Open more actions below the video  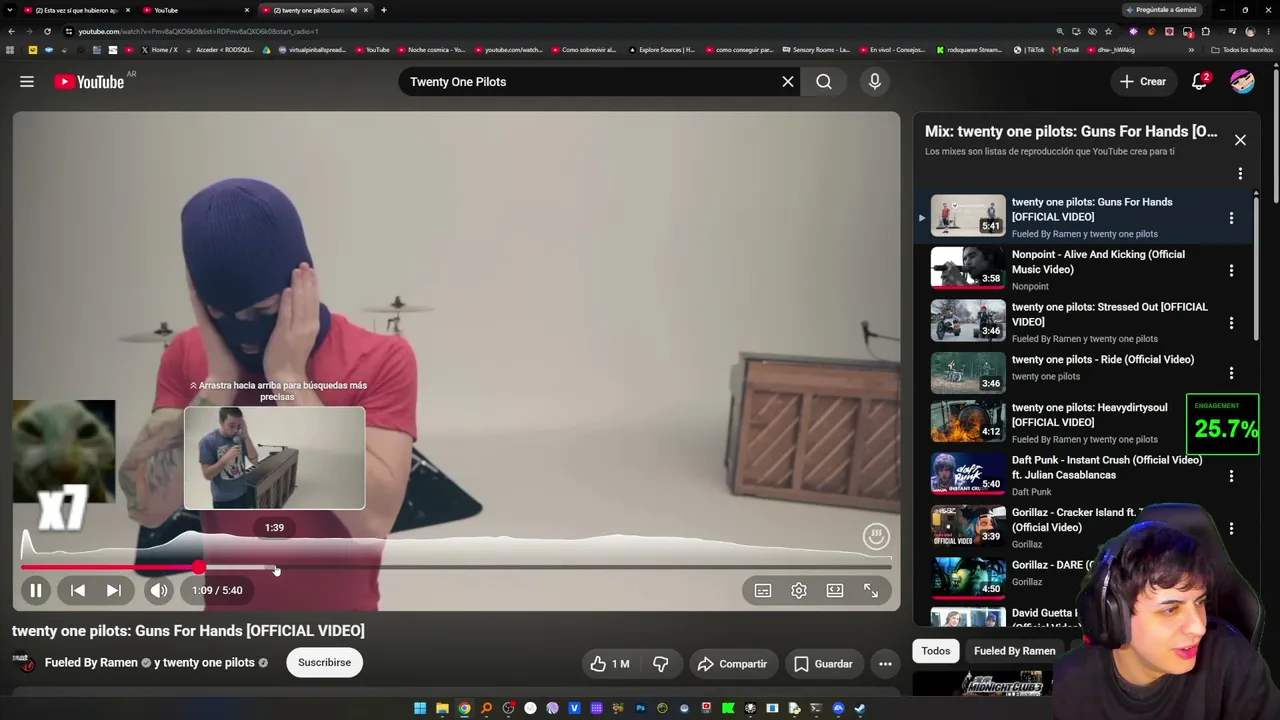point(885,664)
